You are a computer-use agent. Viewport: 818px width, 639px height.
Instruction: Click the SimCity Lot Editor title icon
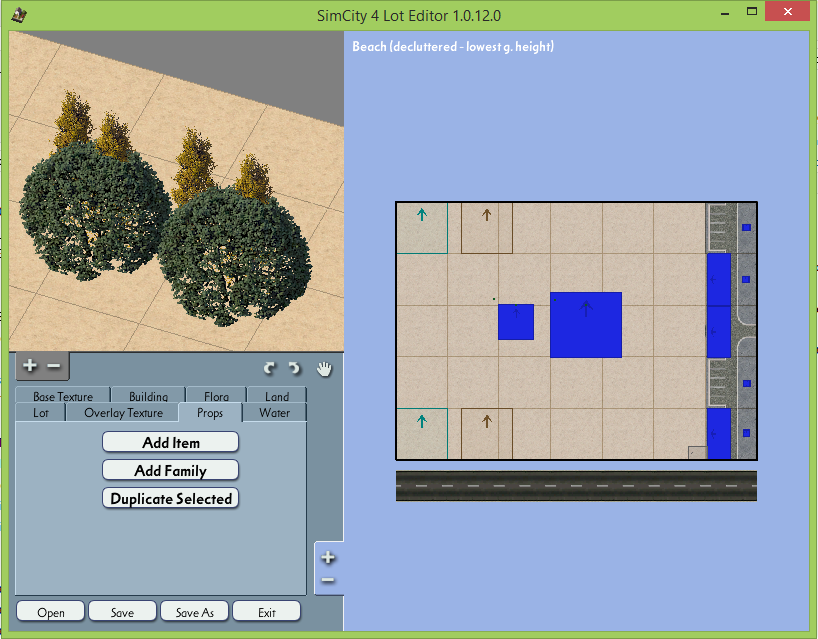(x=19, y=15)
